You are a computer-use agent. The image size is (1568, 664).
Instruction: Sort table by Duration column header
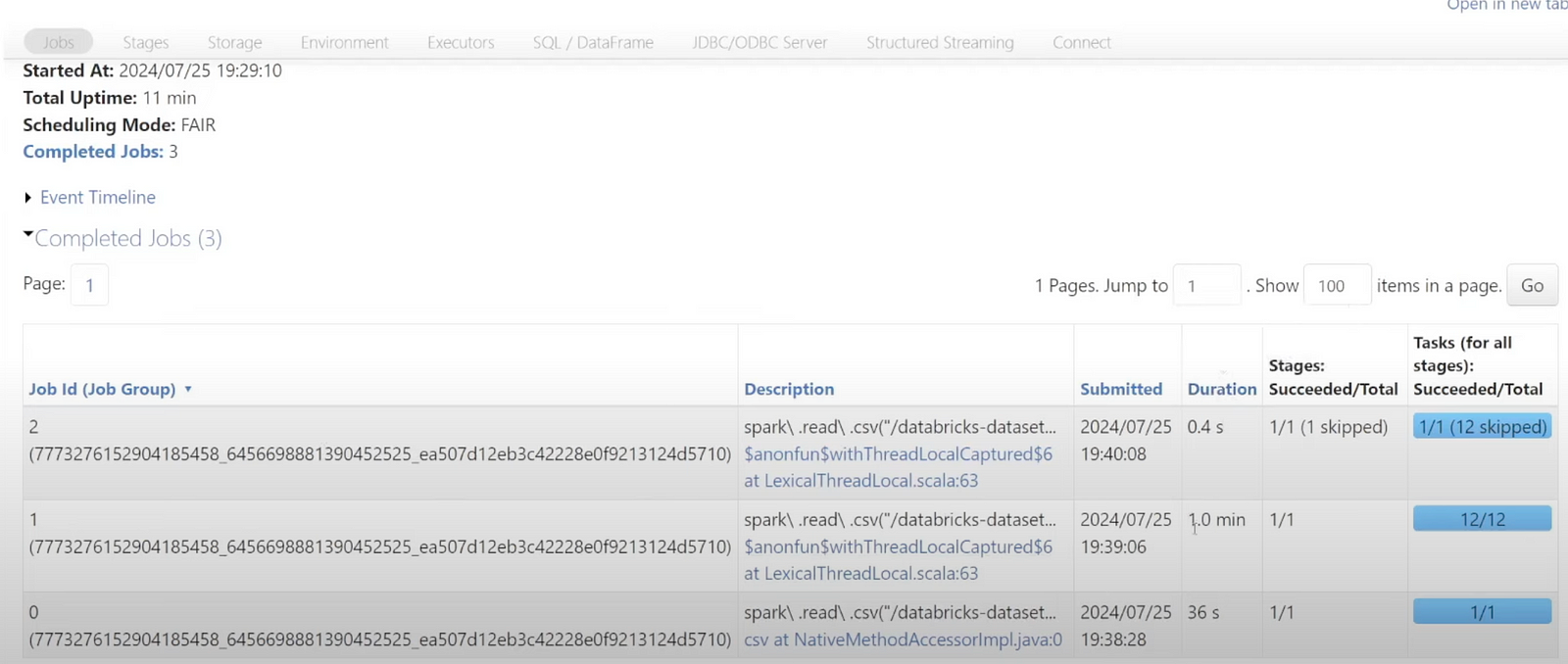click(1221, 390)
